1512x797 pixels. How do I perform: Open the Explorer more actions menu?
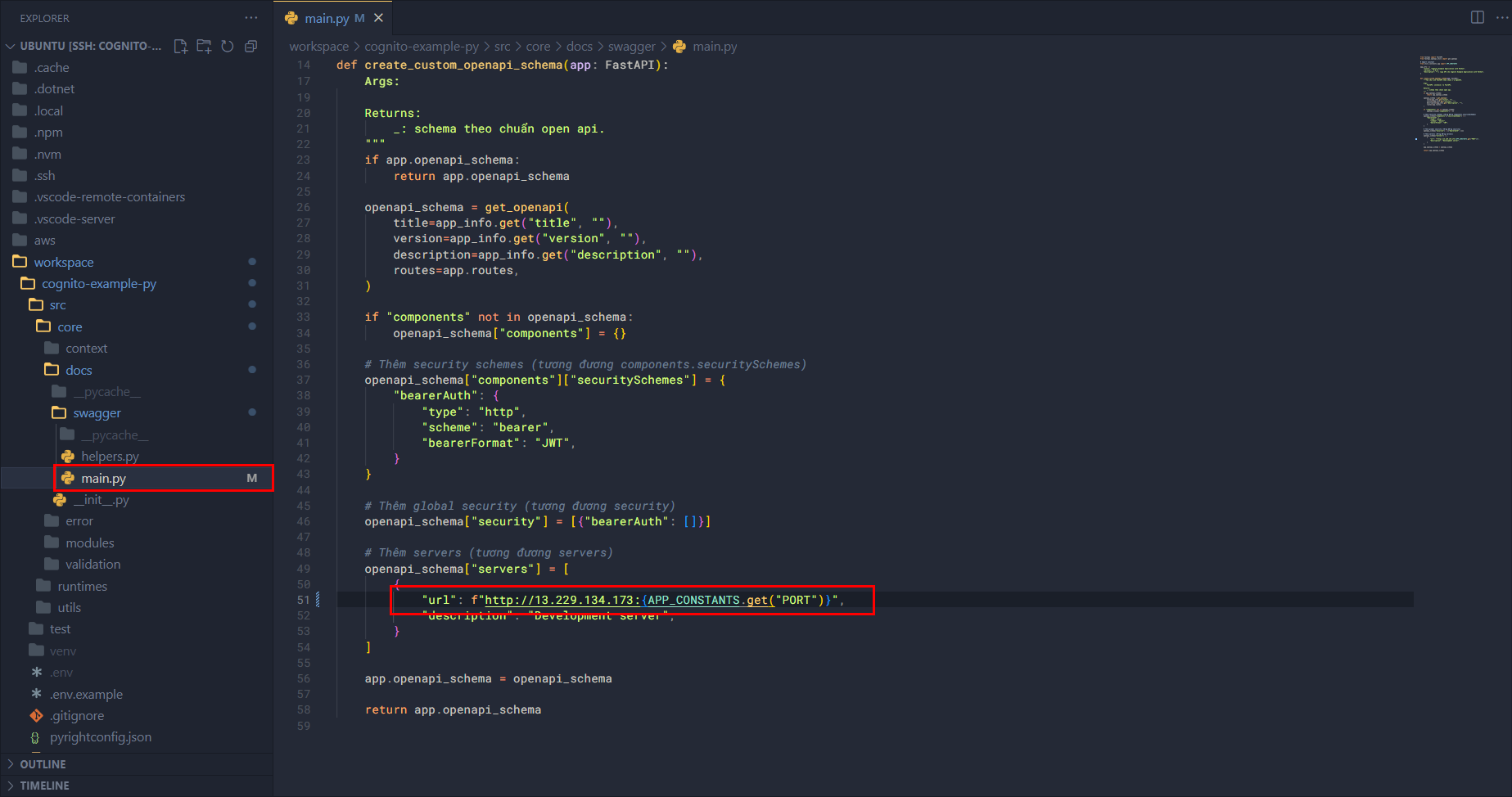(250, 18)
